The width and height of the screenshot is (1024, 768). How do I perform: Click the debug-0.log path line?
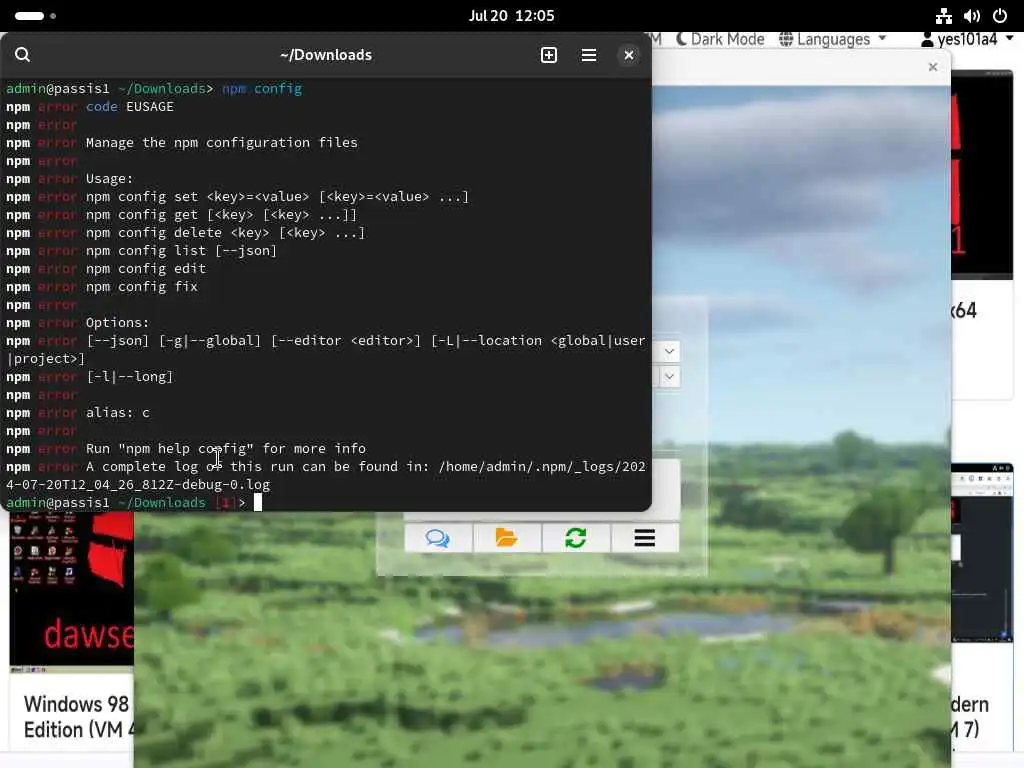tap(138, 485)
